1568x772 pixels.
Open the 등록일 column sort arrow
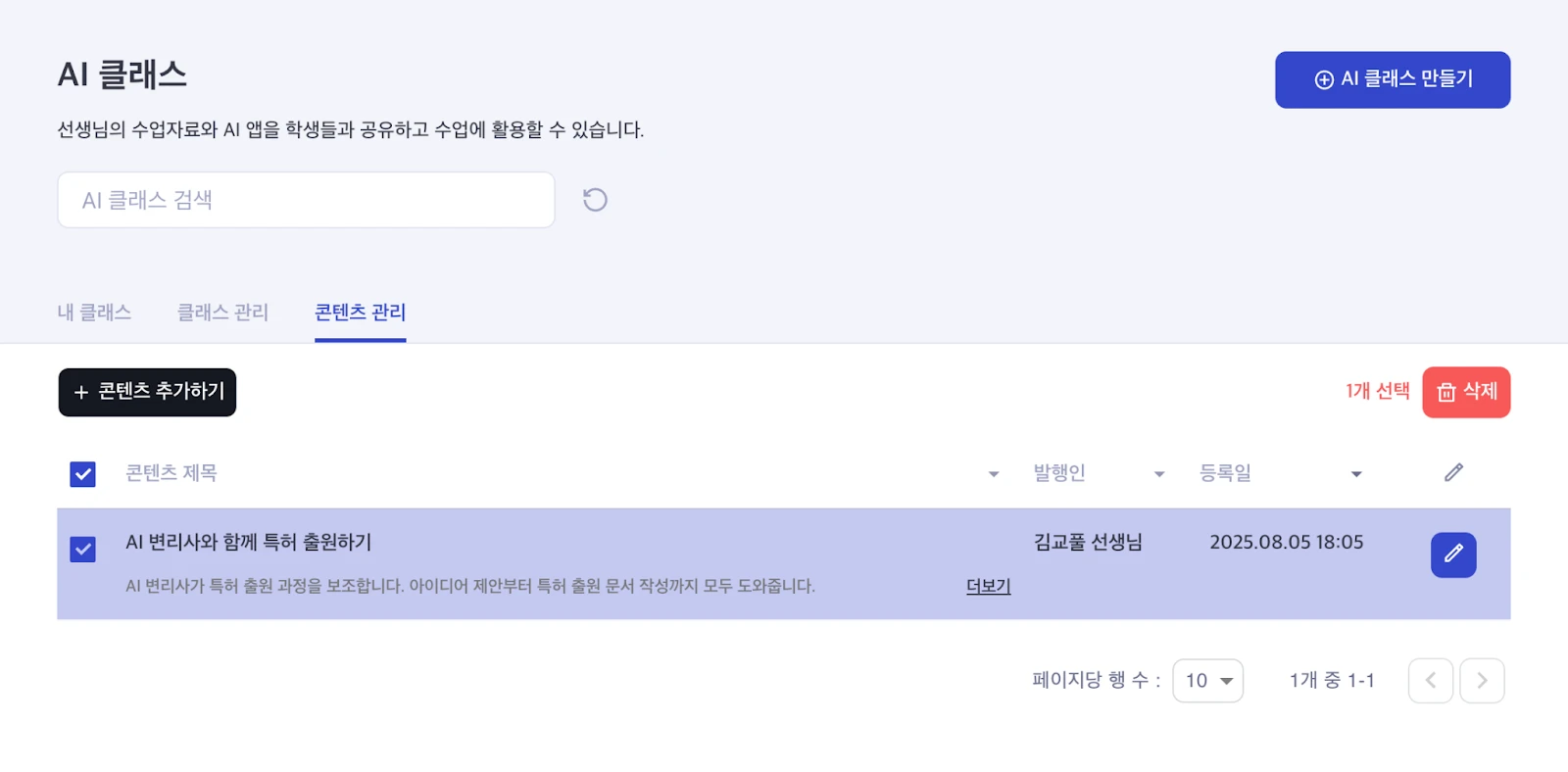pos(1356,474)
